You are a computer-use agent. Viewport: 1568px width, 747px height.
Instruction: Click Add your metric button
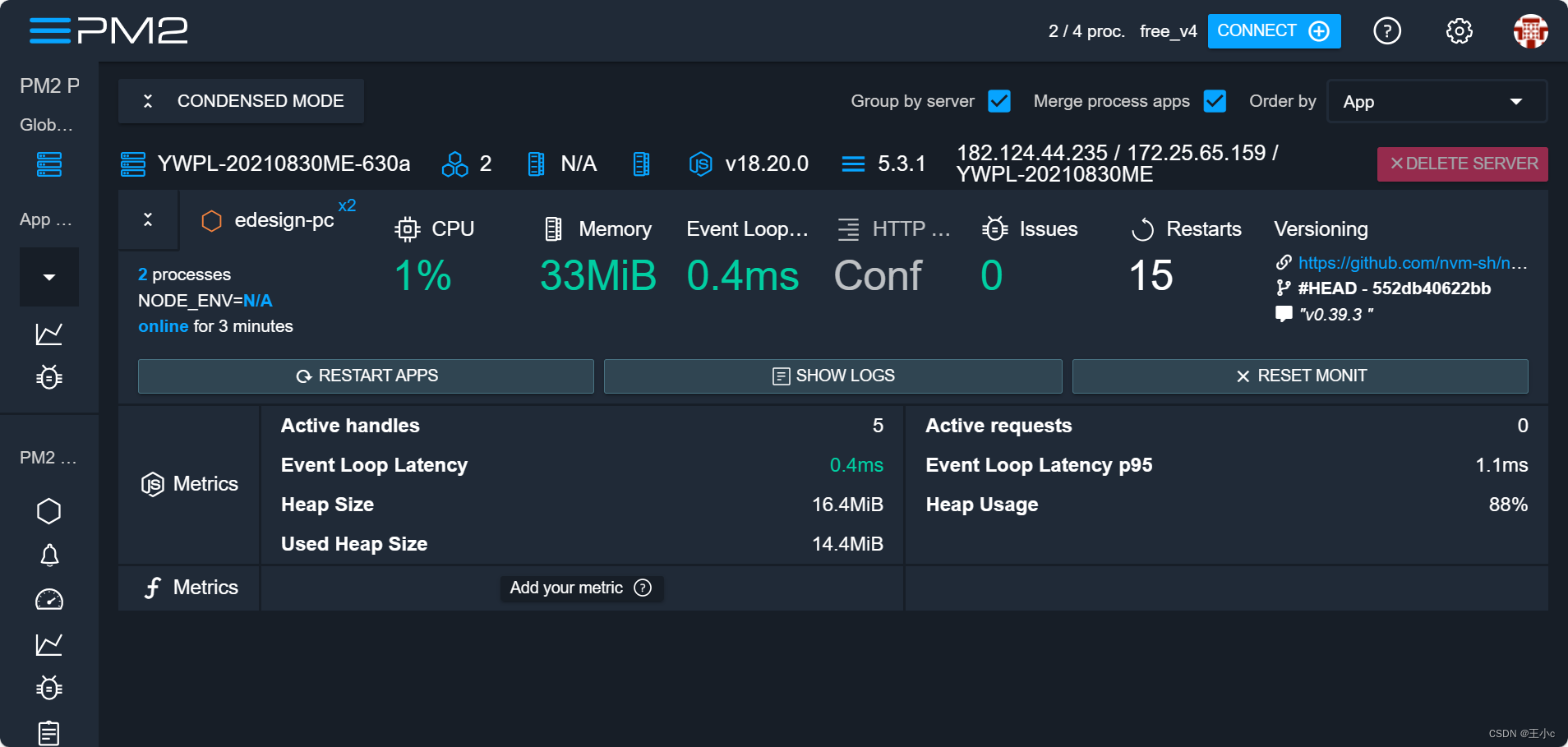pos(581,588)
